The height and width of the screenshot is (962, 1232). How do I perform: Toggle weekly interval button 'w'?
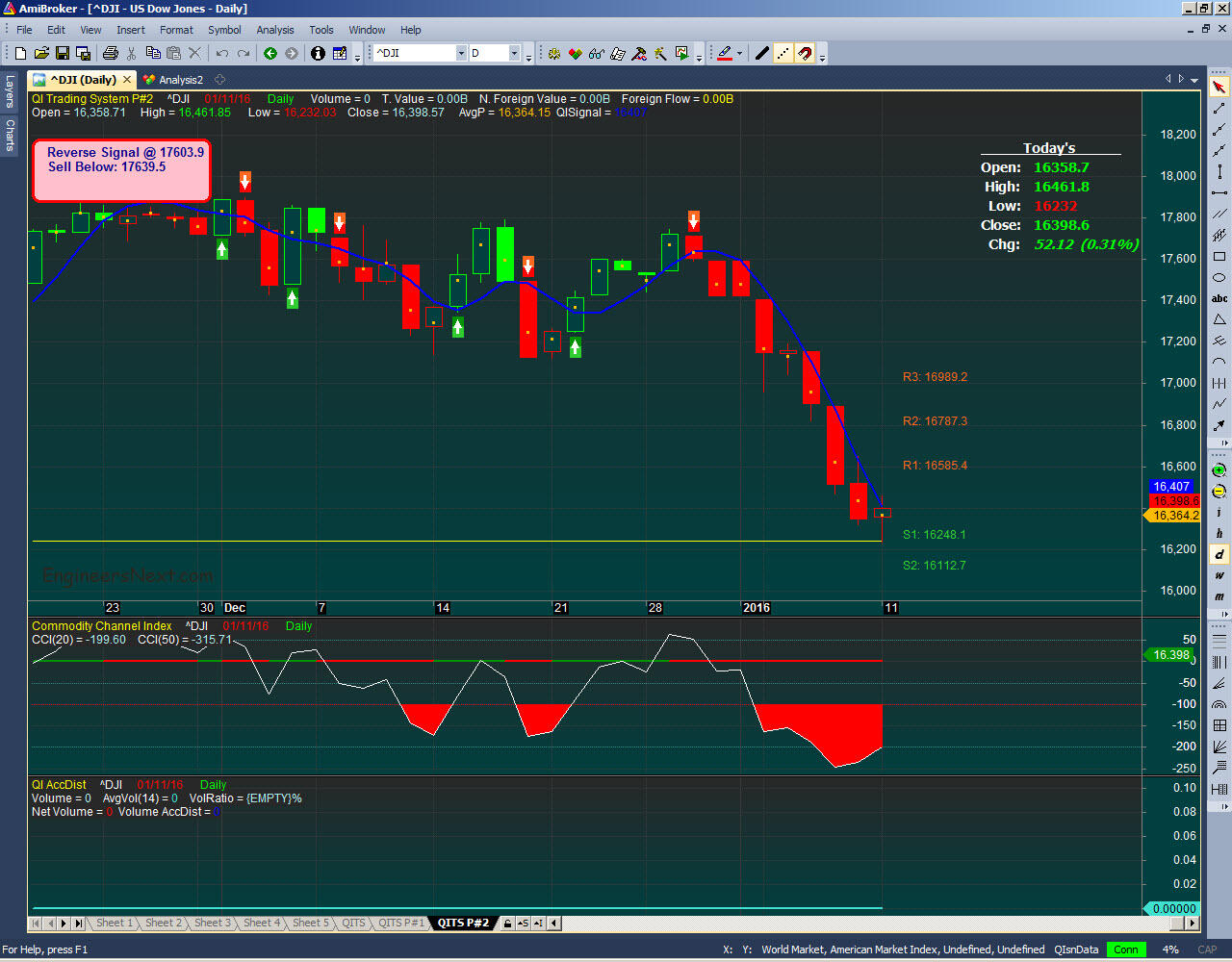coord(1219,575)
